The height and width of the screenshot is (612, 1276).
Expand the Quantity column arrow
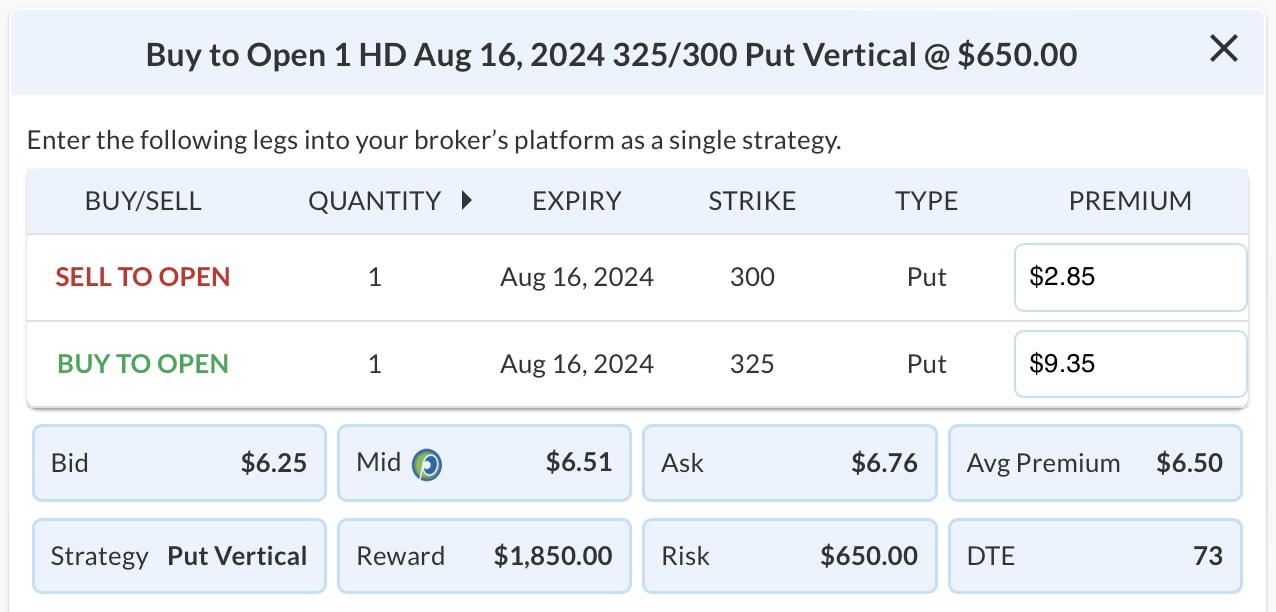click(466, 200)
